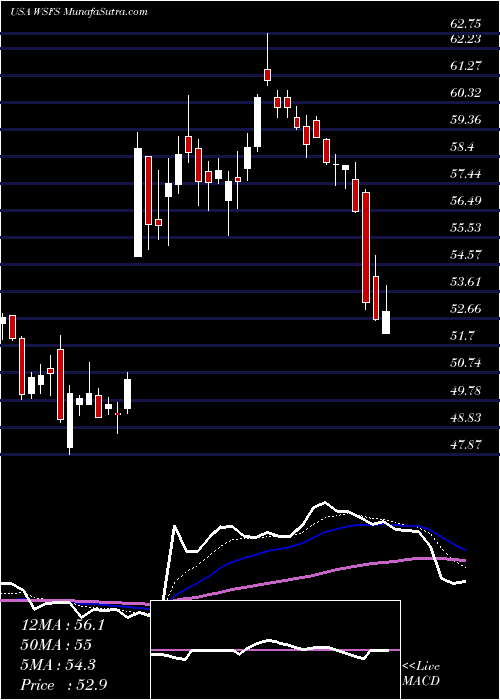Click the 'Price : 52.9' readout
Screen dimensions: 500x700
(63, 685)
